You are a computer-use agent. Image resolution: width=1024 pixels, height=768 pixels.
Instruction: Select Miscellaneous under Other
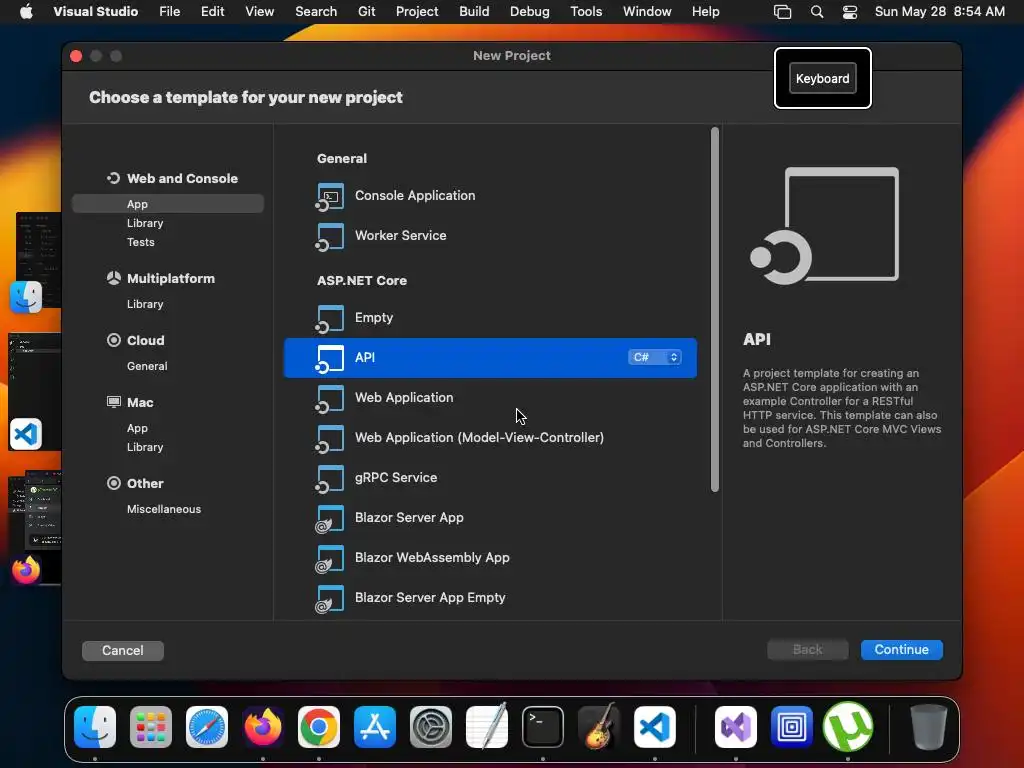coord(164,509)
